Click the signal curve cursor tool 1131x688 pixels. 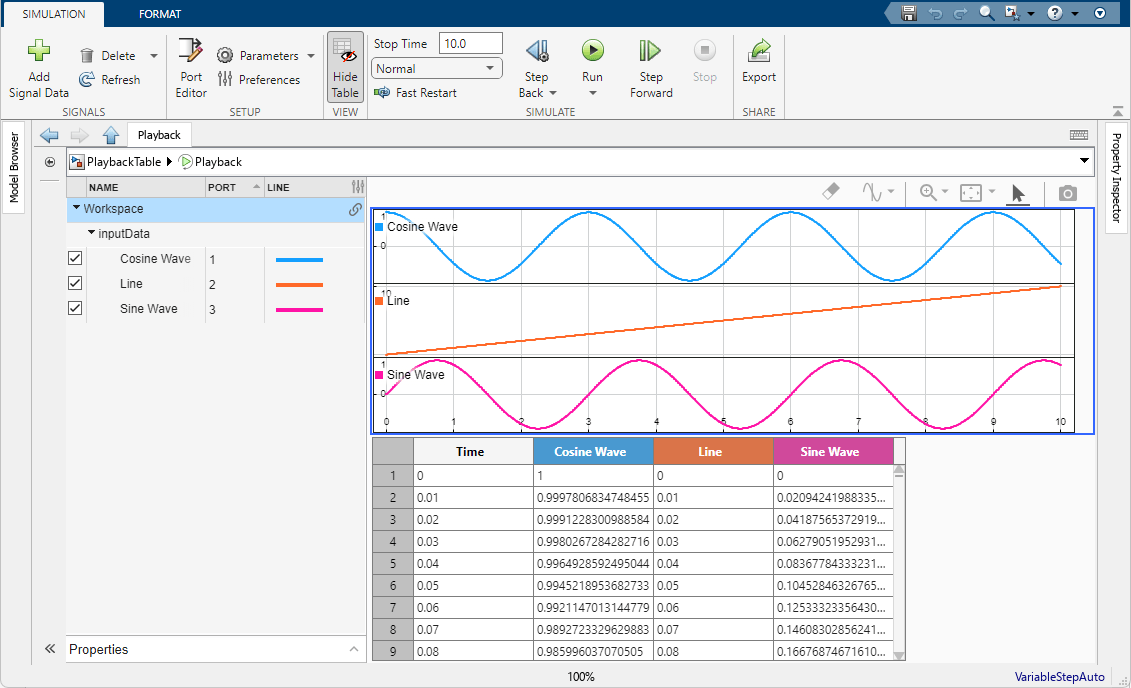[x=871, y=192]
